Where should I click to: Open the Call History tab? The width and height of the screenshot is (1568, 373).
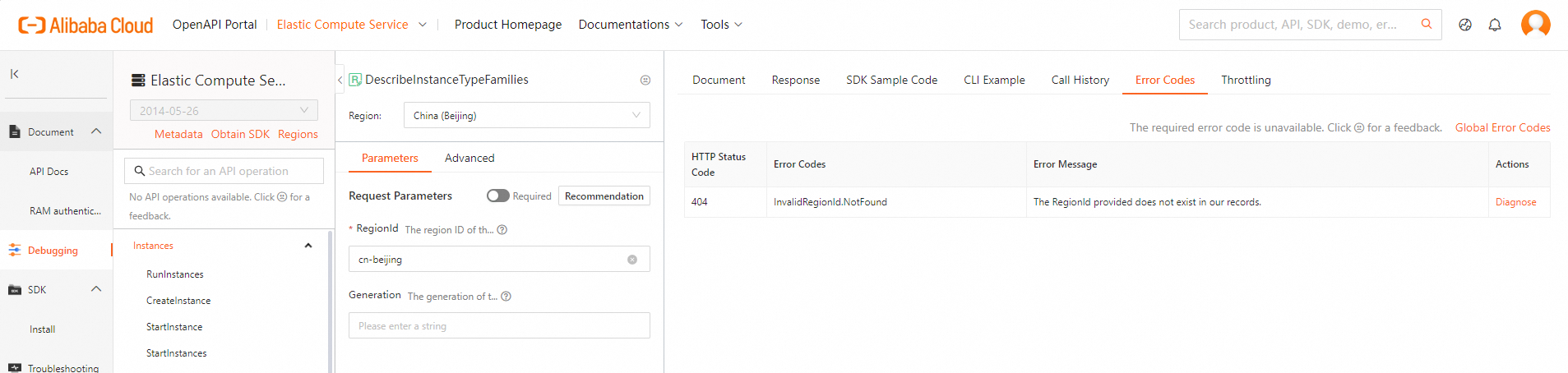coord(1080,81)
